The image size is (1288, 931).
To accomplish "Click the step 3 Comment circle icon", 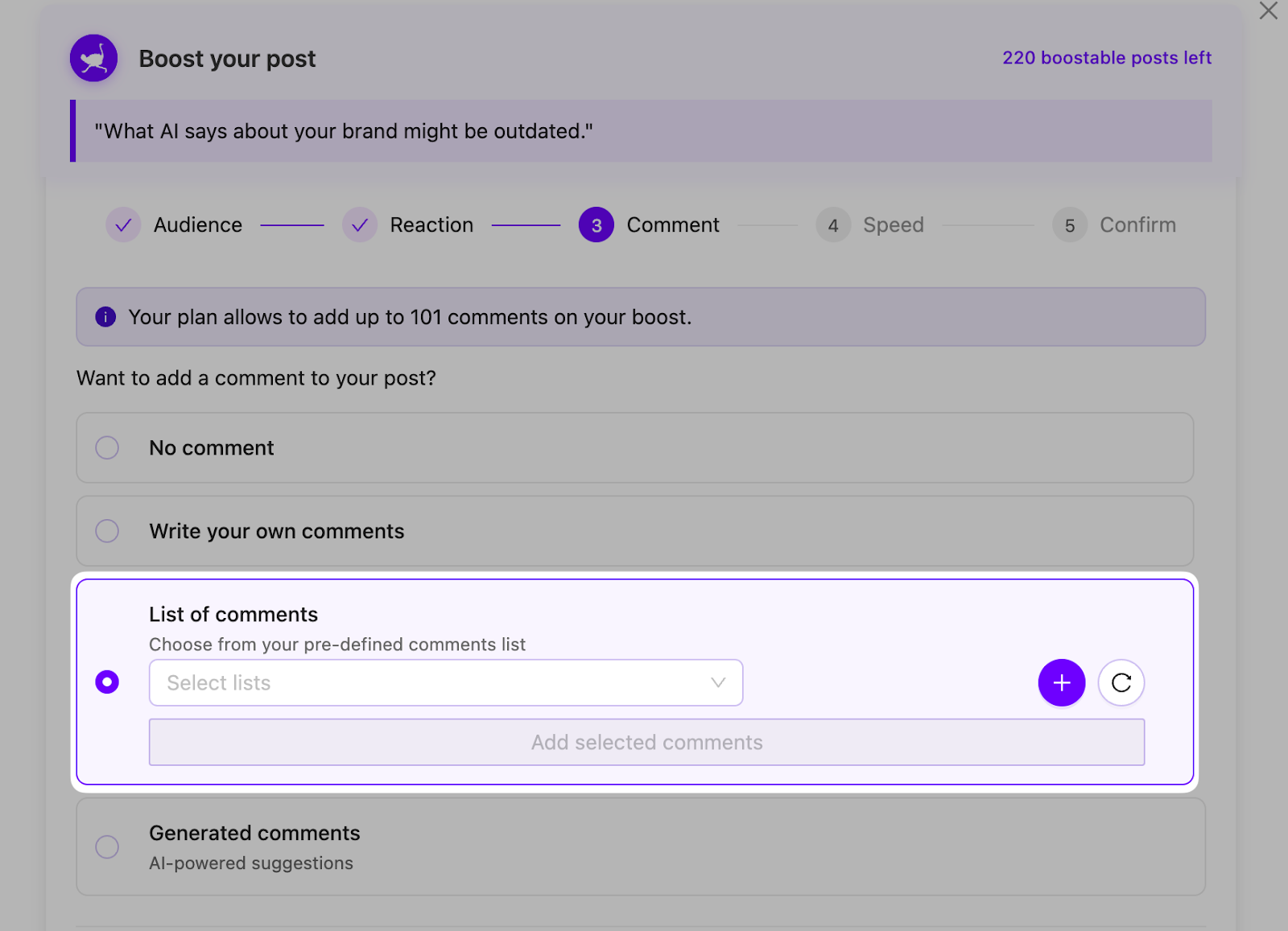I will (596, 225).
